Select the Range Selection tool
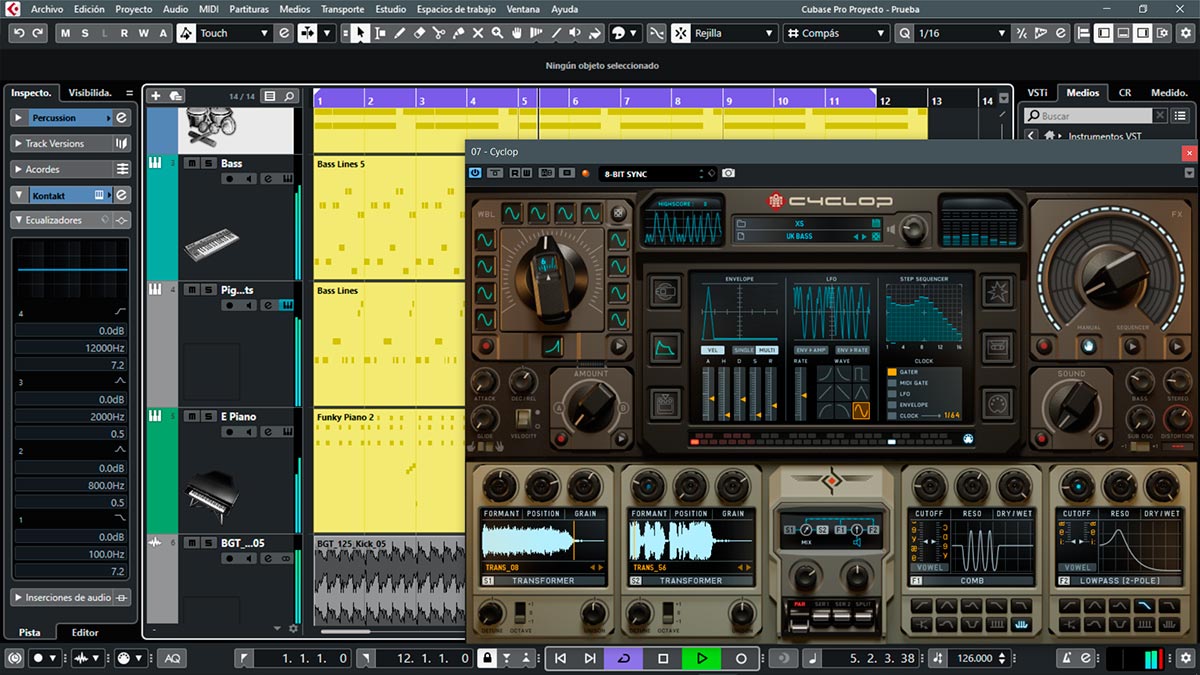Screen dimensions: 1200x675 (x=380, y=33)
